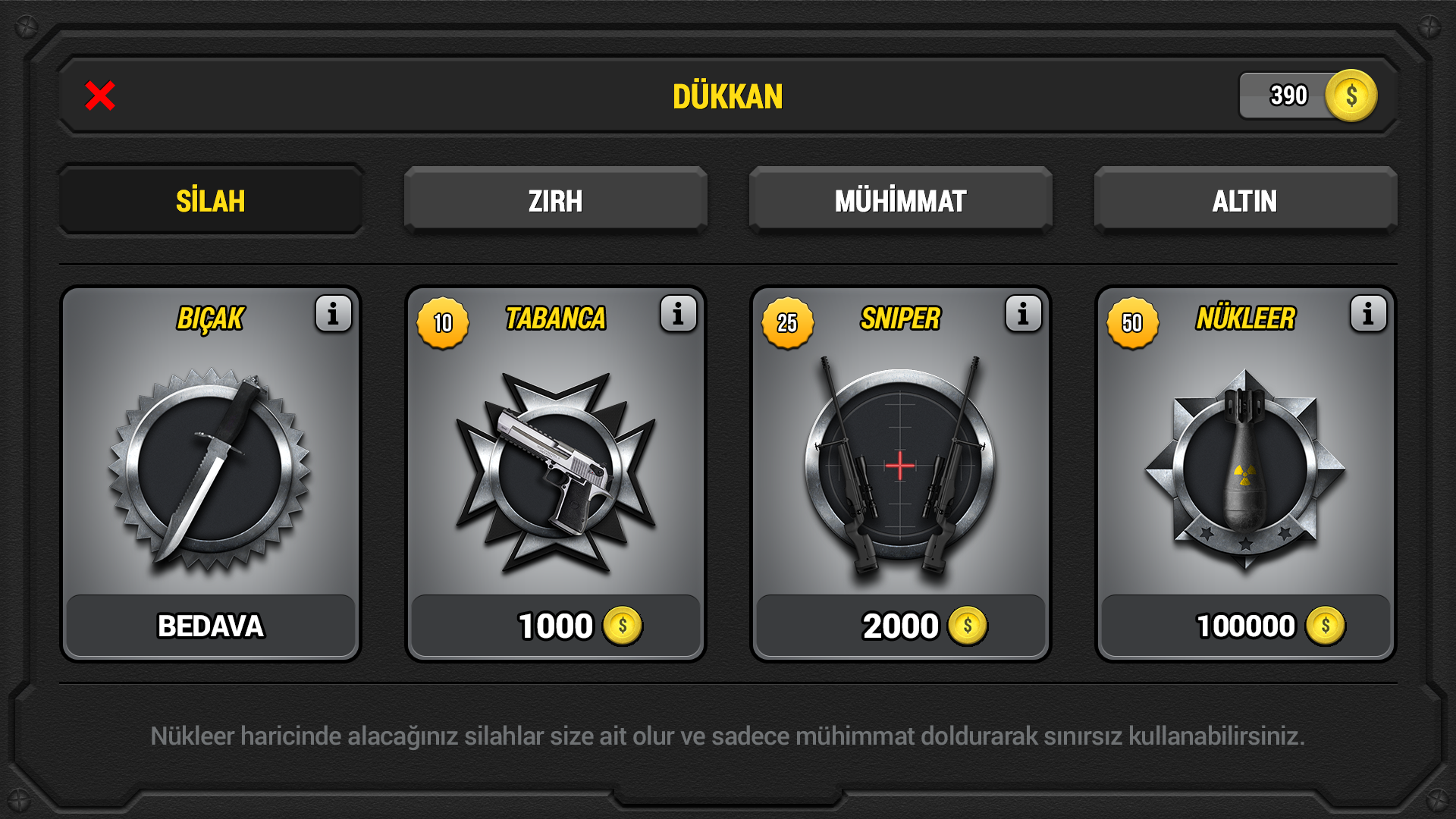Select the nuclear bomb emblem image
The height and width of the screenshot is (819, 1456).
(x=1245, y=469)
